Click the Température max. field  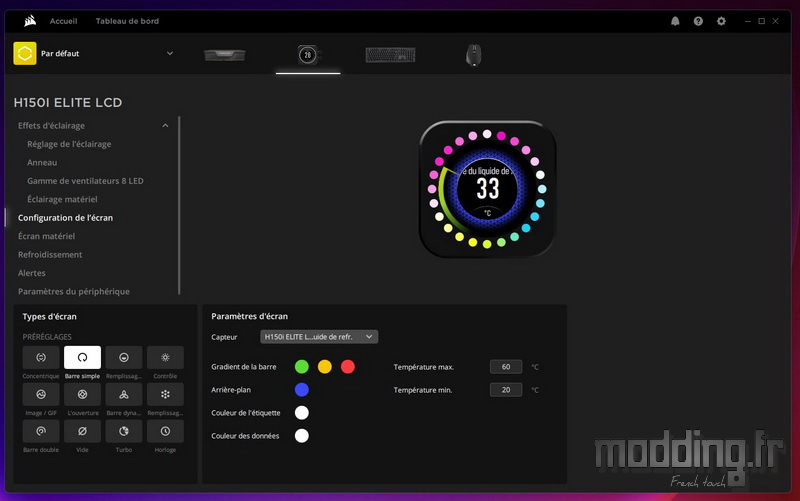(x=506, y=366)
